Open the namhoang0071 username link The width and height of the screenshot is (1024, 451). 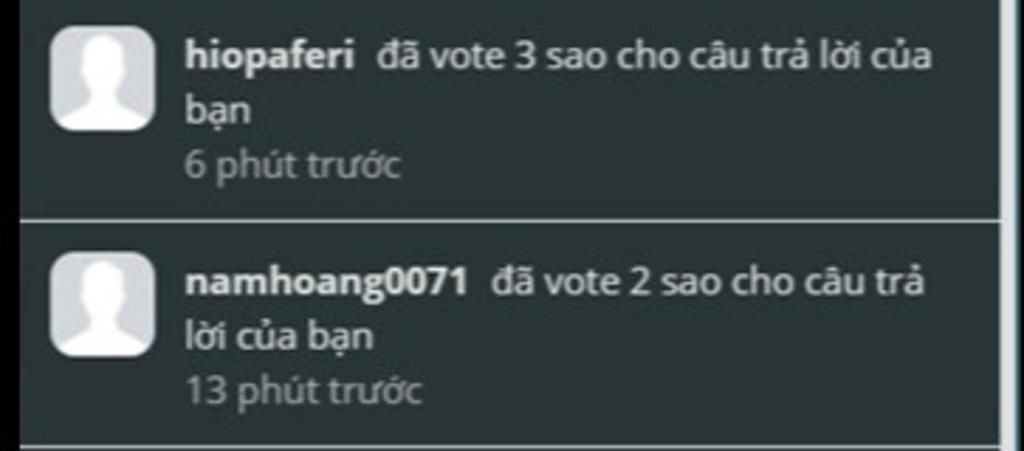[326, 283]
